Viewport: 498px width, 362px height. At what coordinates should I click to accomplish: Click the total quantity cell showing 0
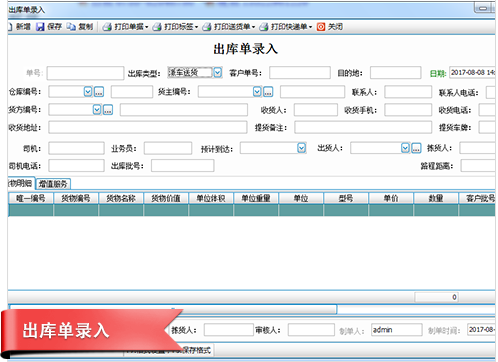[436, 297]
